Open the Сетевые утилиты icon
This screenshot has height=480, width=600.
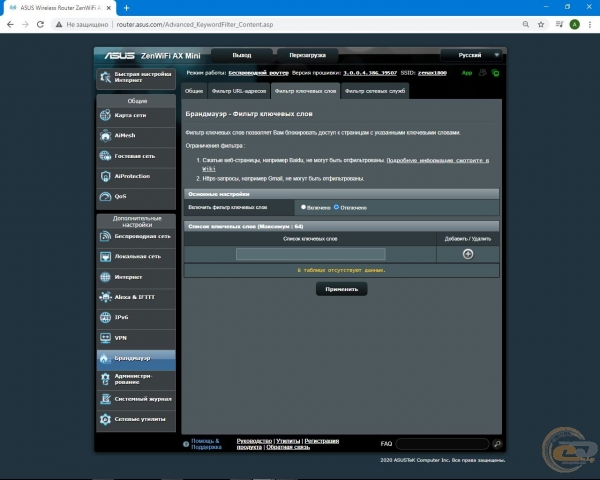coord(105,419)
